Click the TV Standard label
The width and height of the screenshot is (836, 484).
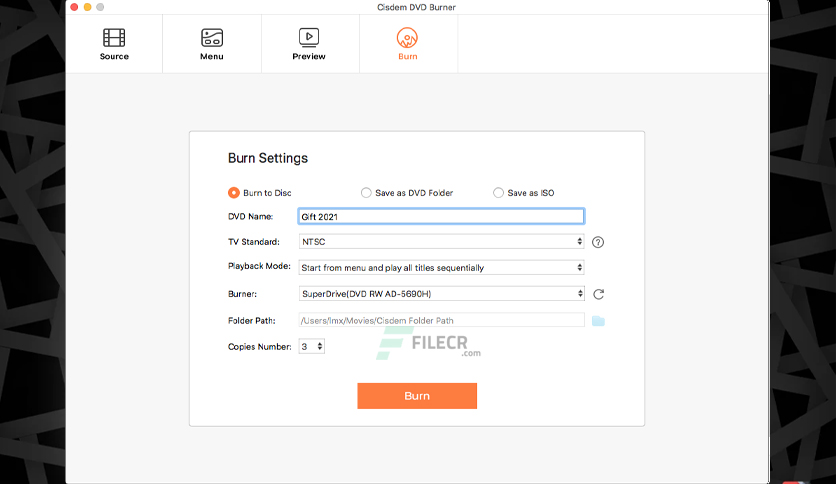[x=254, y=241]
